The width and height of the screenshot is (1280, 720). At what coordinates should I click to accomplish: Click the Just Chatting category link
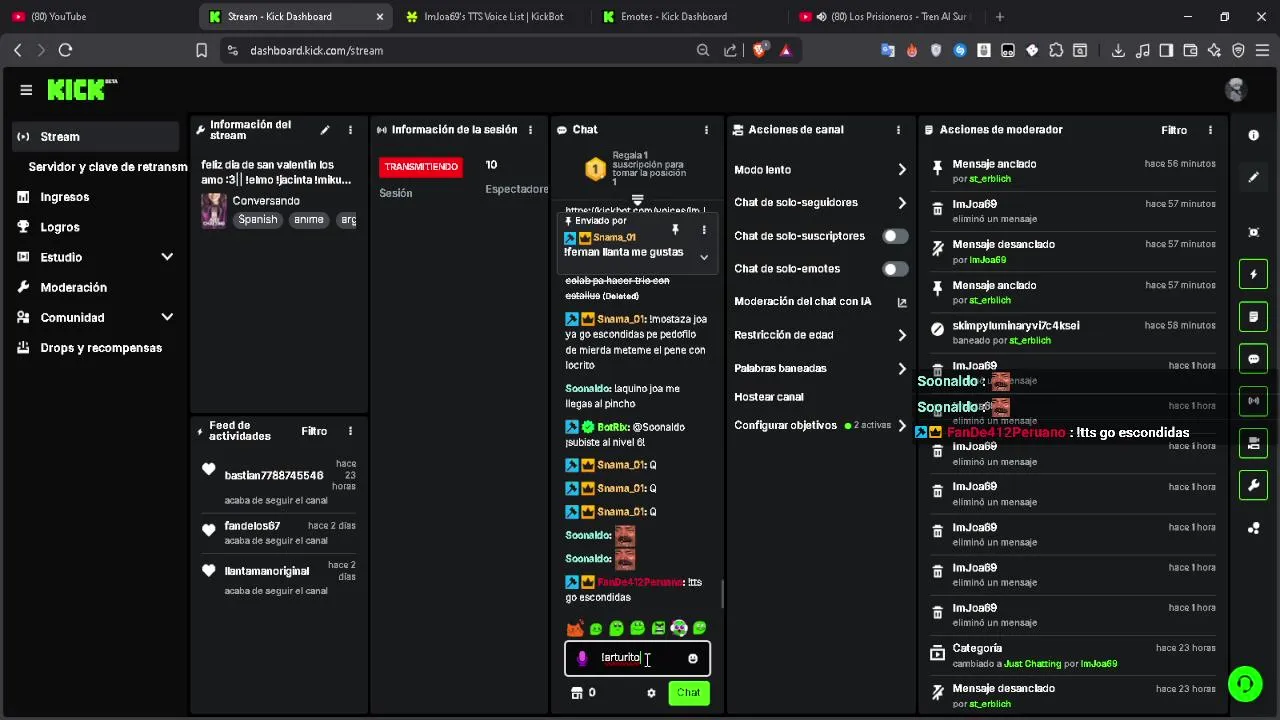coord(1033,664)
